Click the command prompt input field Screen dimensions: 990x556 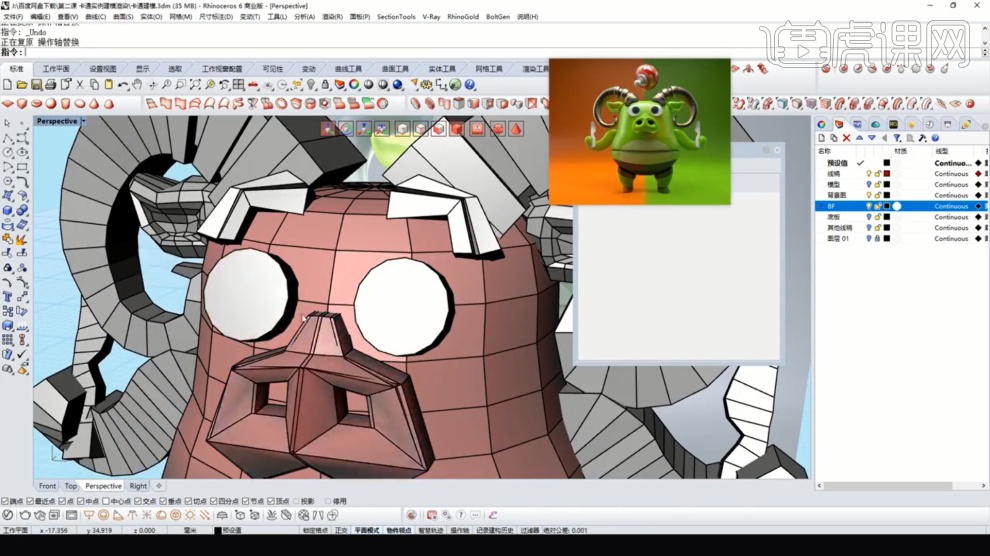[x=502, y=52]
